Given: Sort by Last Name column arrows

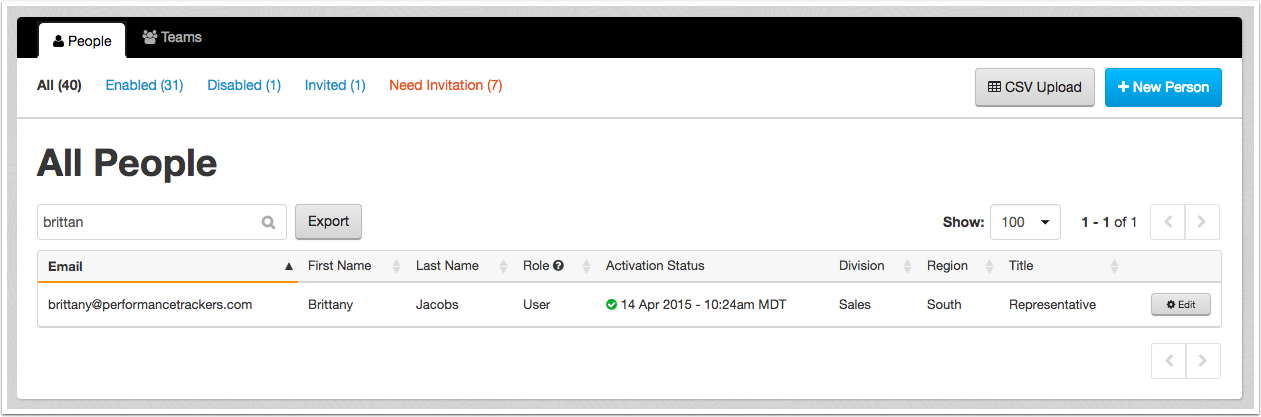Looking at the screenshot, I should (x=503, y=266).
